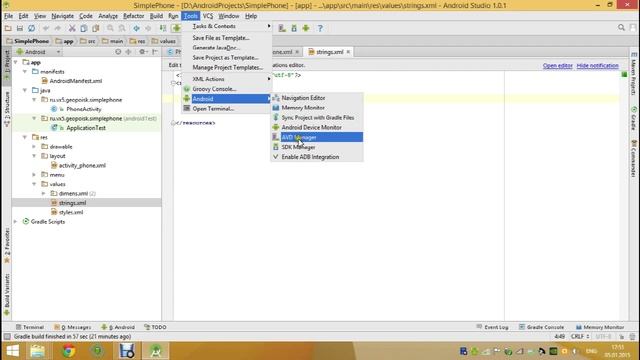Click the SDK Manager toolbar icon
This screenshot has height=360, width=640.
point(294,28)
